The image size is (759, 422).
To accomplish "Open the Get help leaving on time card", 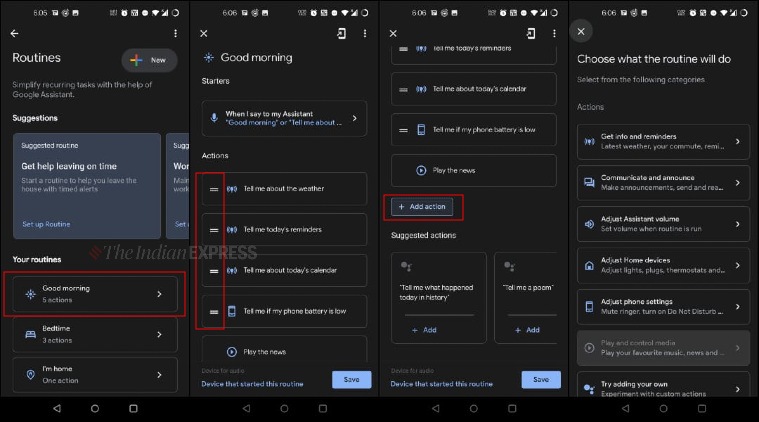I will tap(87, 186).
